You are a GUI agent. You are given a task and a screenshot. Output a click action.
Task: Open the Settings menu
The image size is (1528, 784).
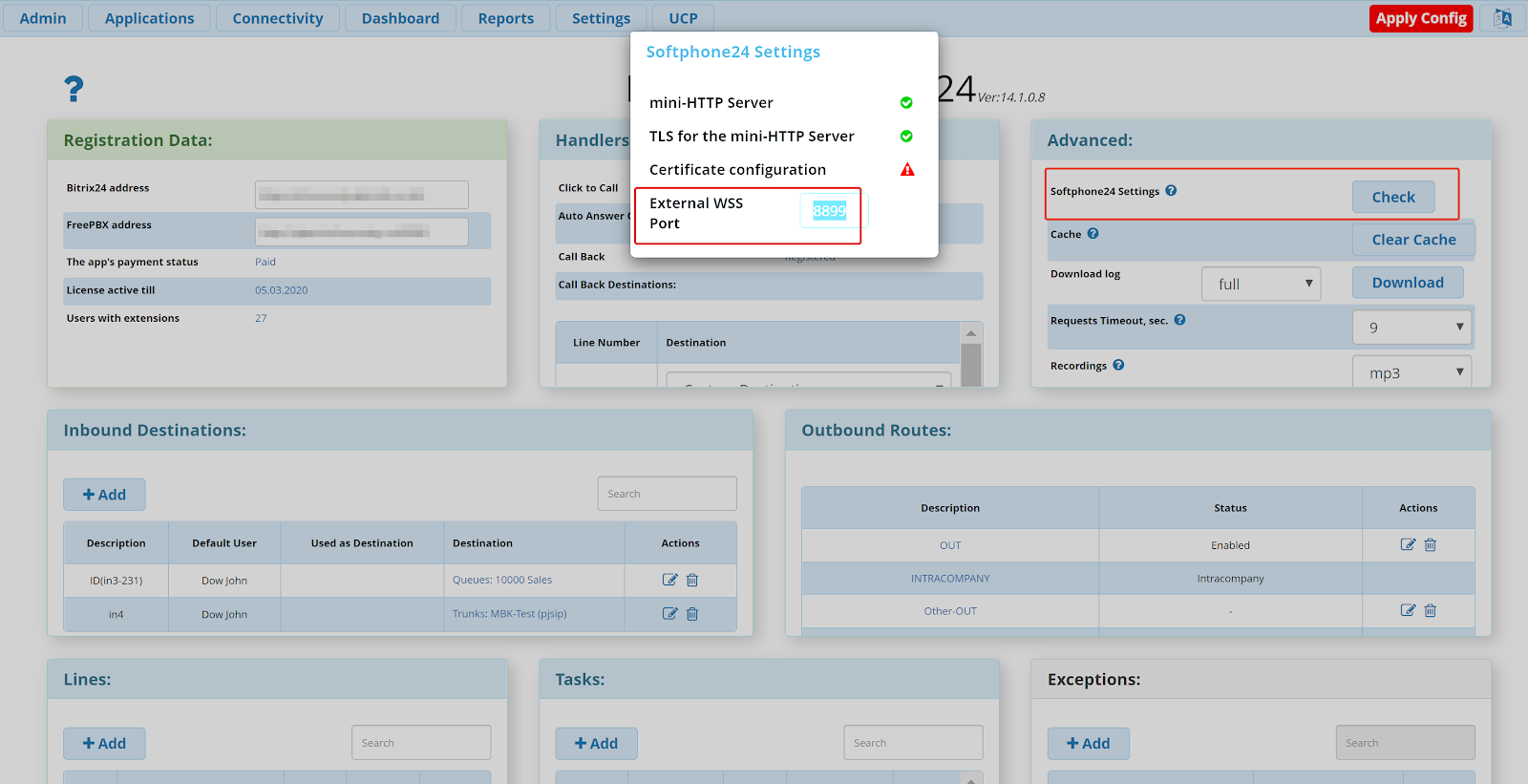[x=601, y=18]
